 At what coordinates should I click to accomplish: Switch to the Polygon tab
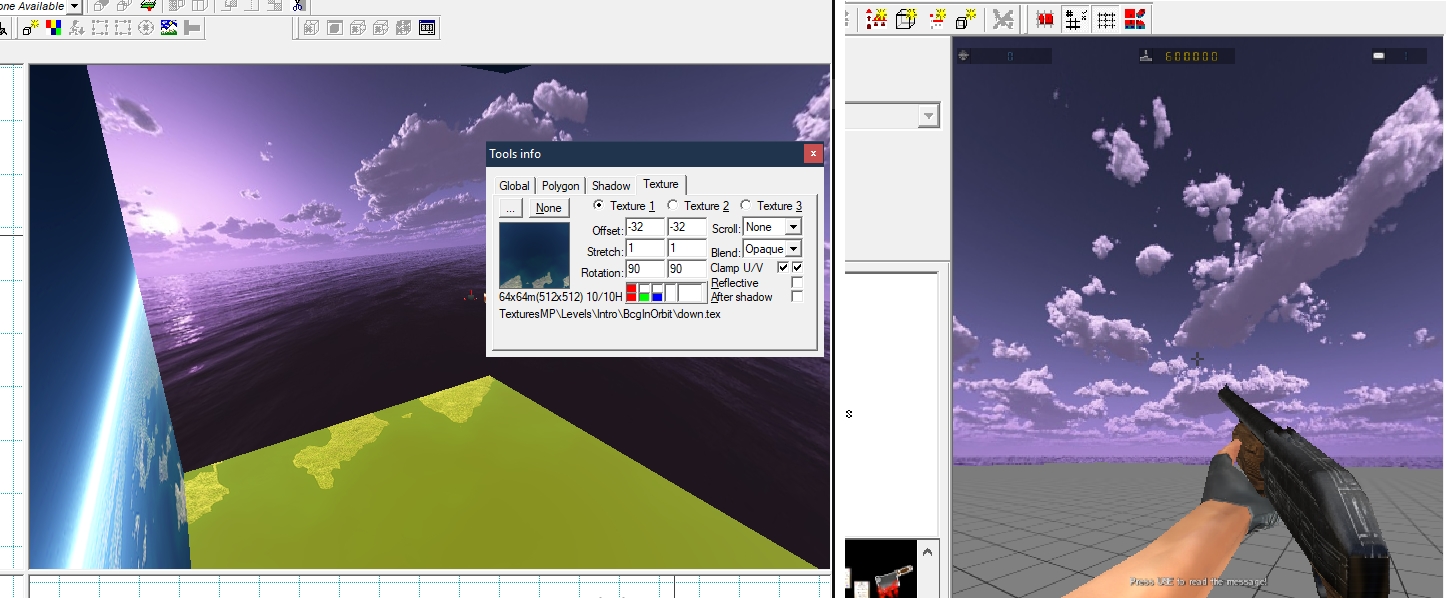pos(561,186)
